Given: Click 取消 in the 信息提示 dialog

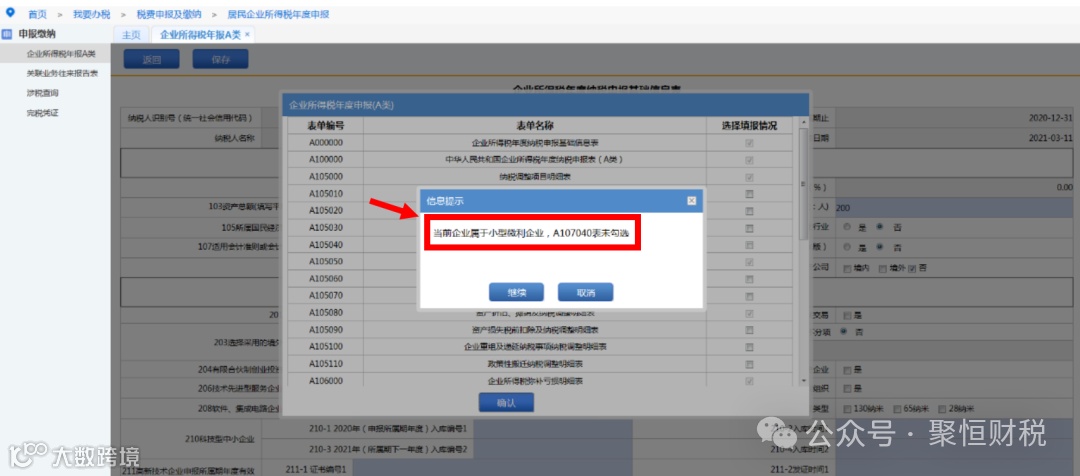Looking at the screenshot, I should point(585,292).
